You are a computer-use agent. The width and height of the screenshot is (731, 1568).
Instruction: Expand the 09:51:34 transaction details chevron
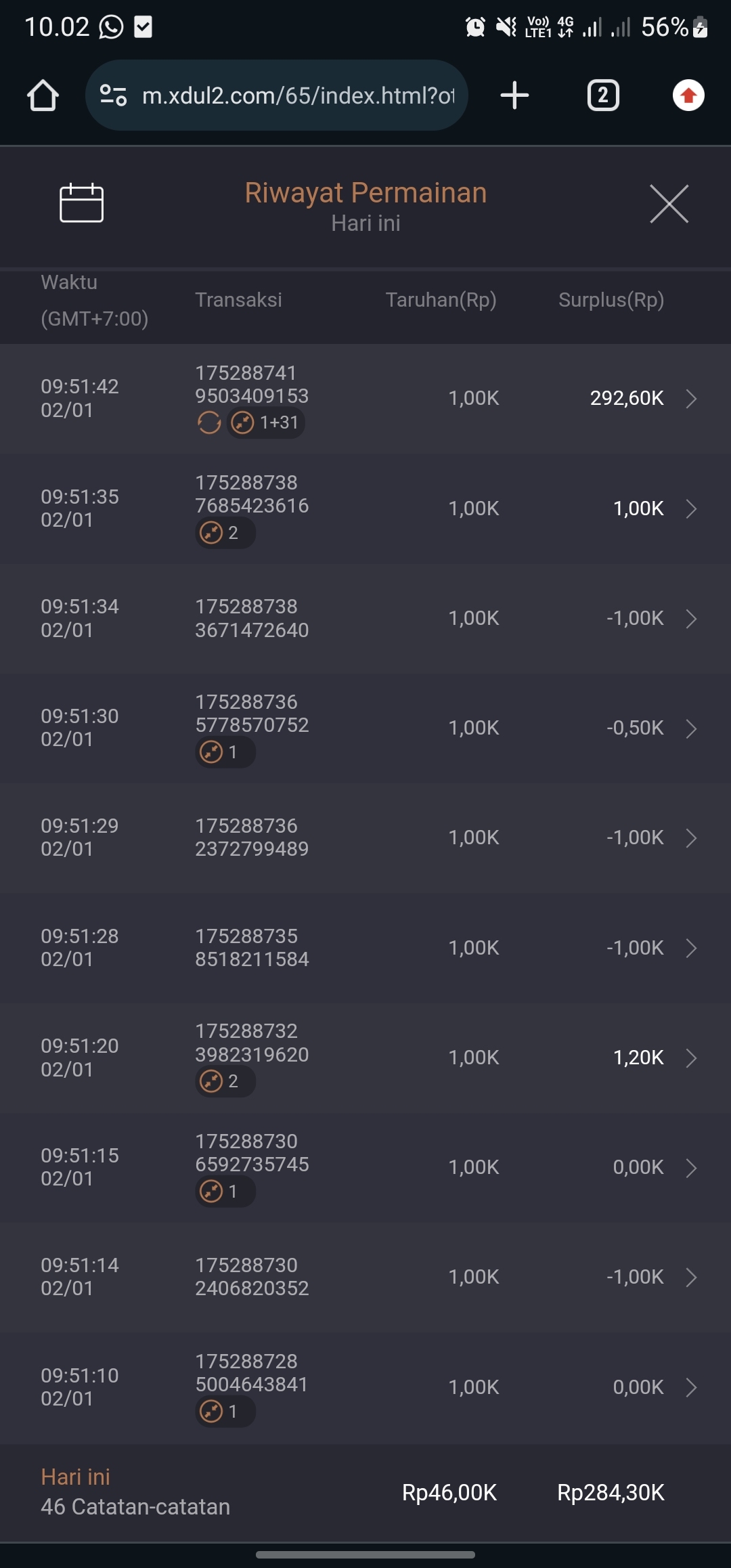pos(690,618)
